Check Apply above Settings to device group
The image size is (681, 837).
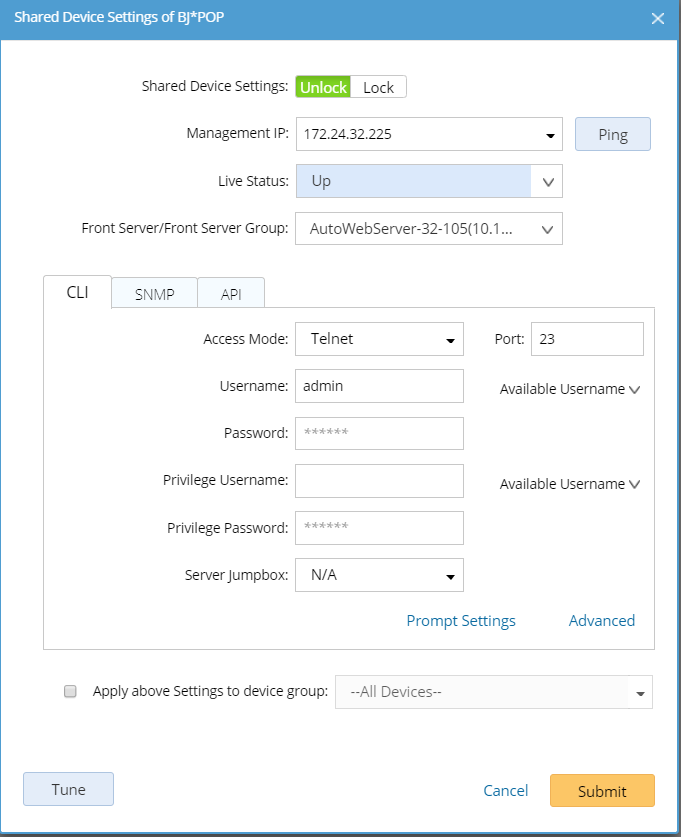coord(70,691)
